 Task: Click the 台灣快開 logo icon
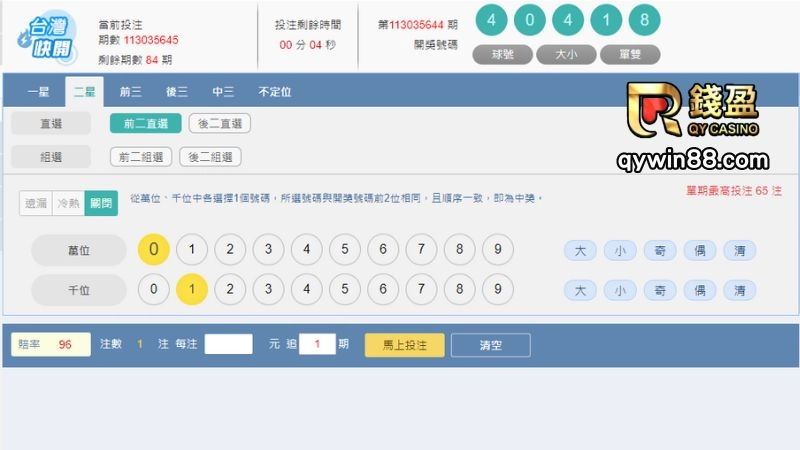(47, 36)
